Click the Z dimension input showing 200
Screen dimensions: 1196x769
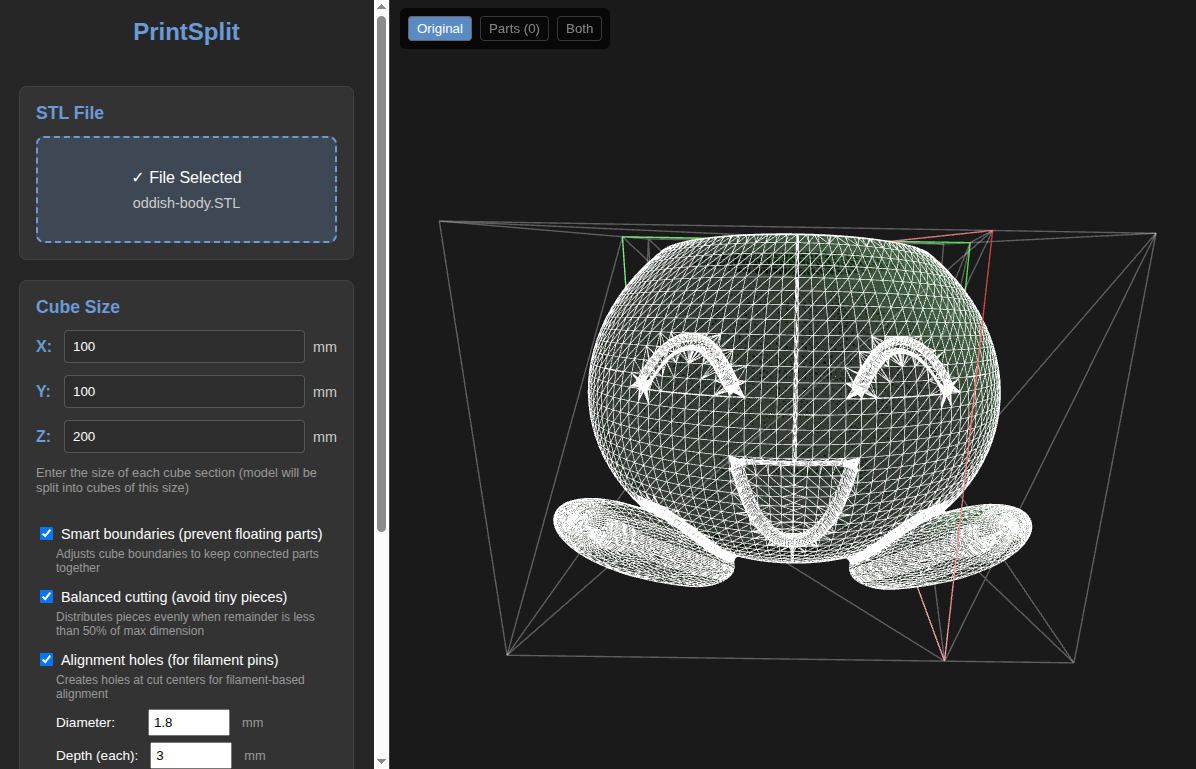tap(184, 437)
